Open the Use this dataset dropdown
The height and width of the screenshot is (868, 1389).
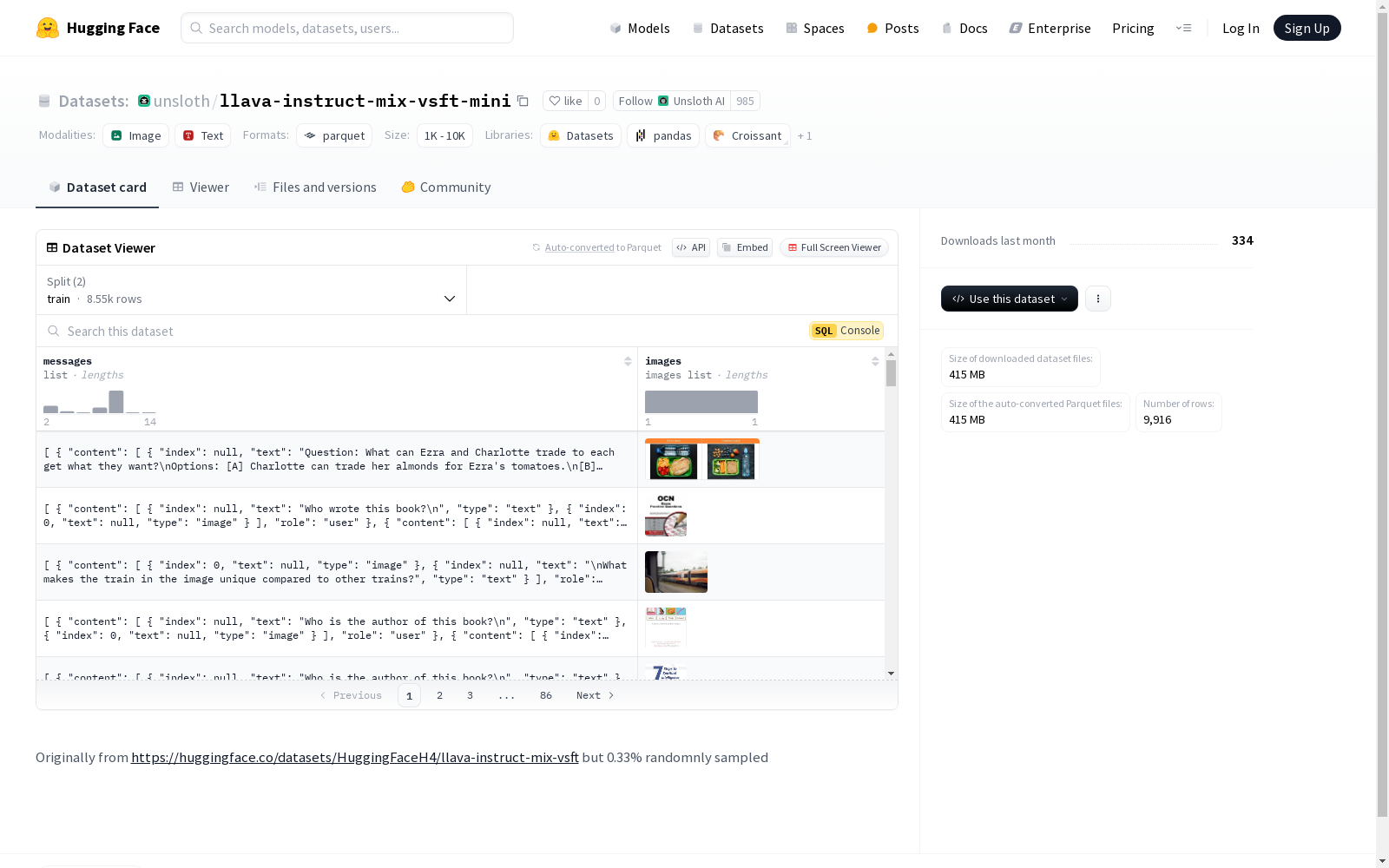[1010, 299]
